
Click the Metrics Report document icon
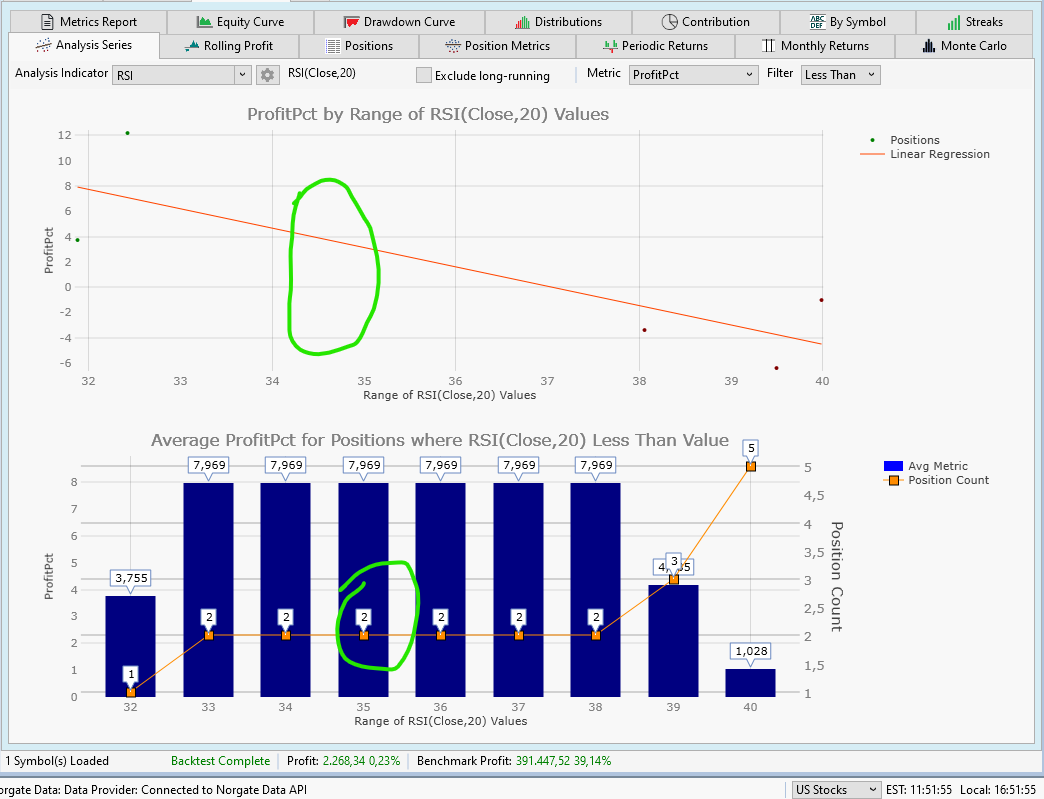point(47,22)
